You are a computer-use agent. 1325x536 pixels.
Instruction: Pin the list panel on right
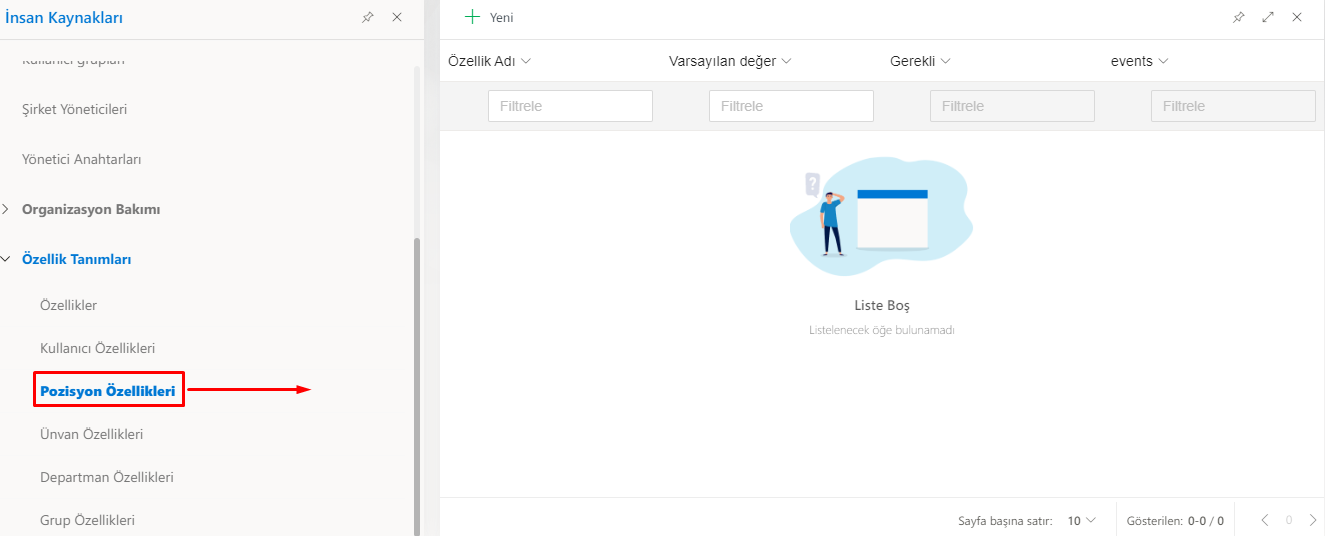point(1239,17)
